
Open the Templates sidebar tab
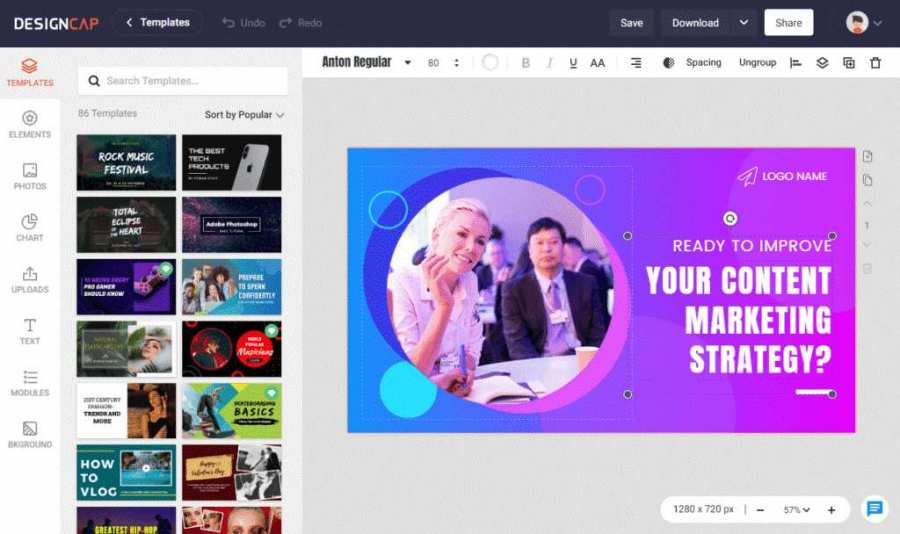pos(30,73)
